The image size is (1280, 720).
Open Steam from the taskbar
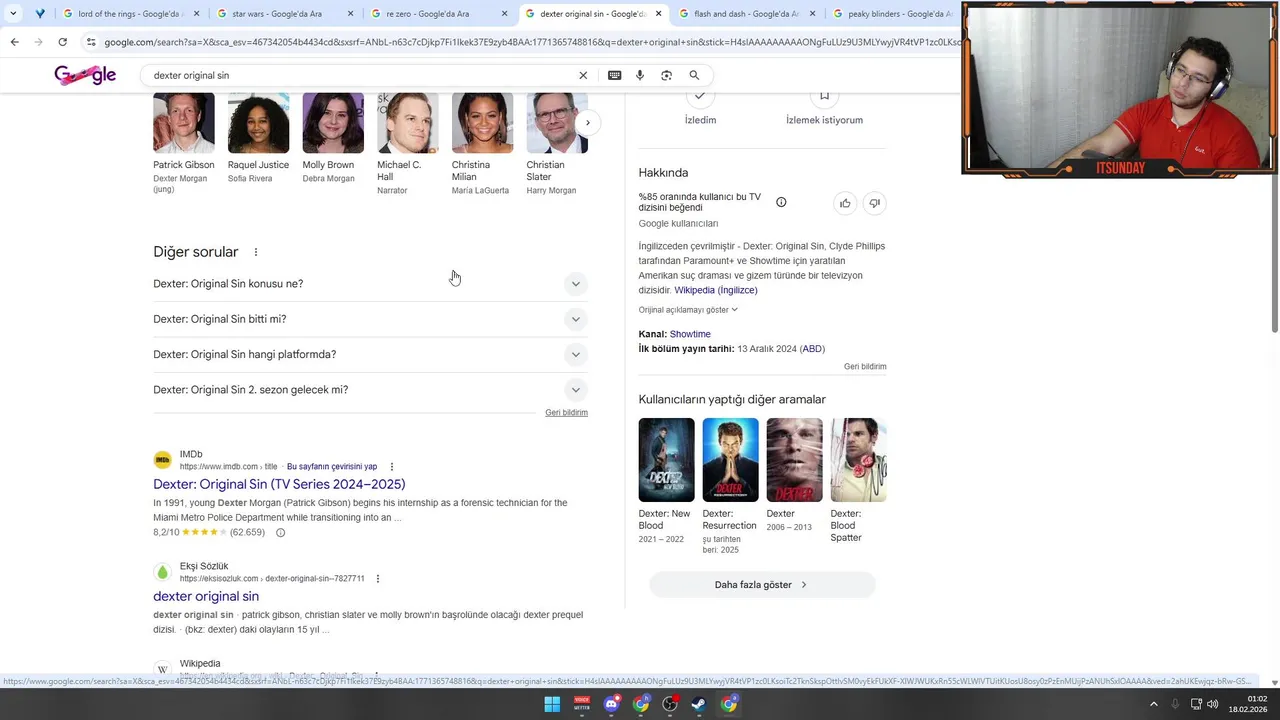[x=699, y=704]
